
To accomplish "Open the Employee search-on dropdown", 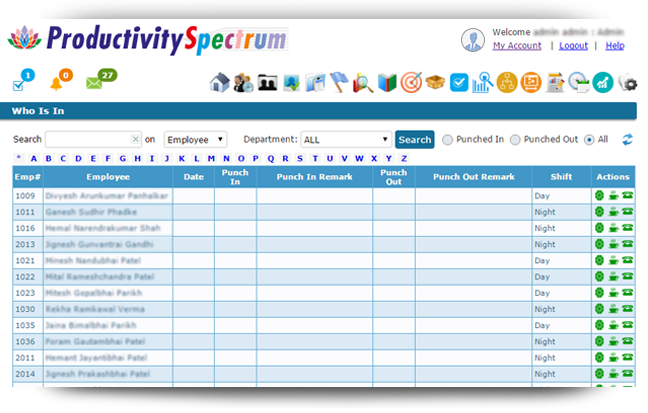I will (195, 140).
